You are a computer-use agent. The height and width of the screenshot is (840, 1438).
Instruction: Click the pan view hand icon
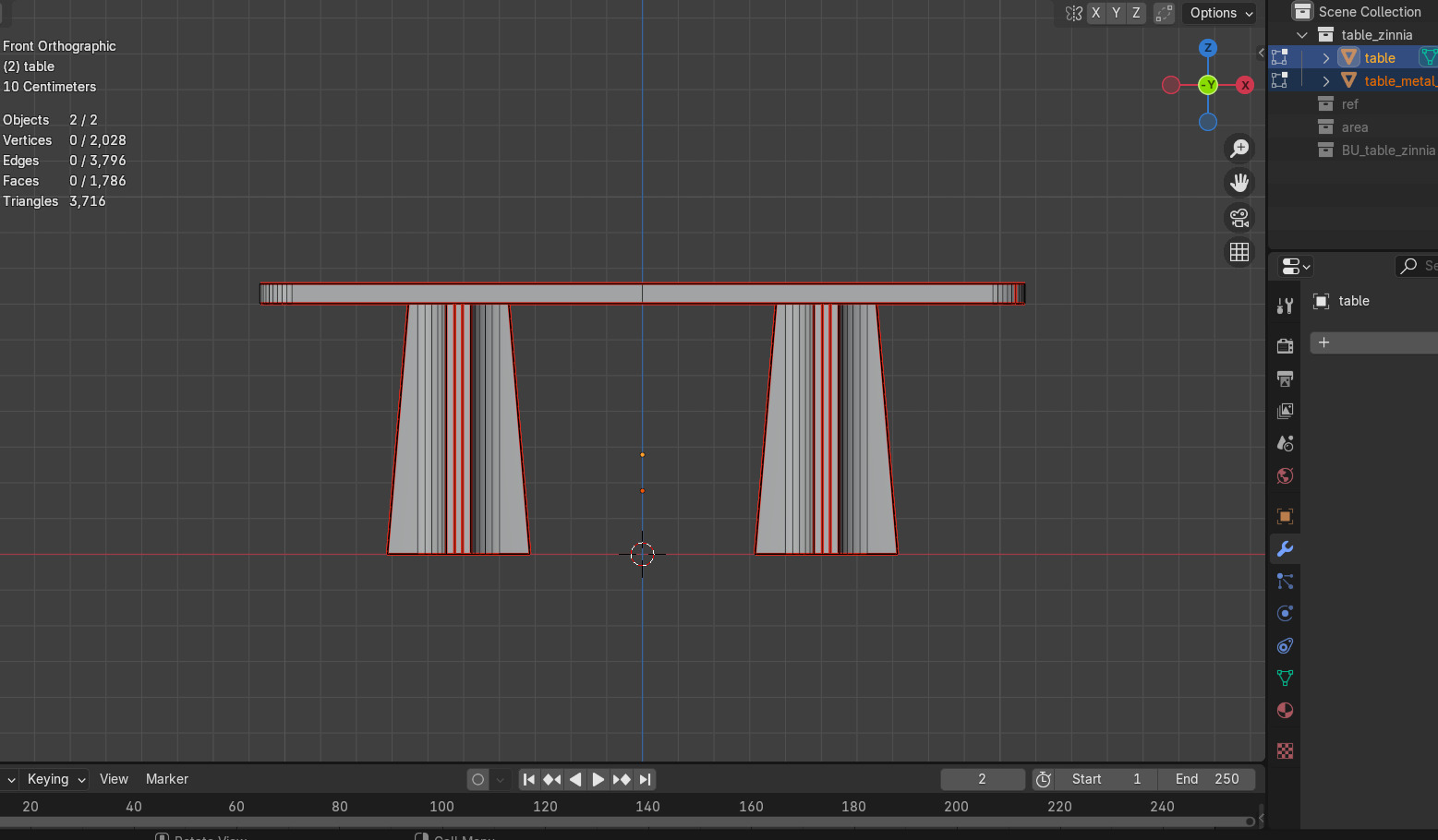pyautogui.click(x=1239, y=183)
